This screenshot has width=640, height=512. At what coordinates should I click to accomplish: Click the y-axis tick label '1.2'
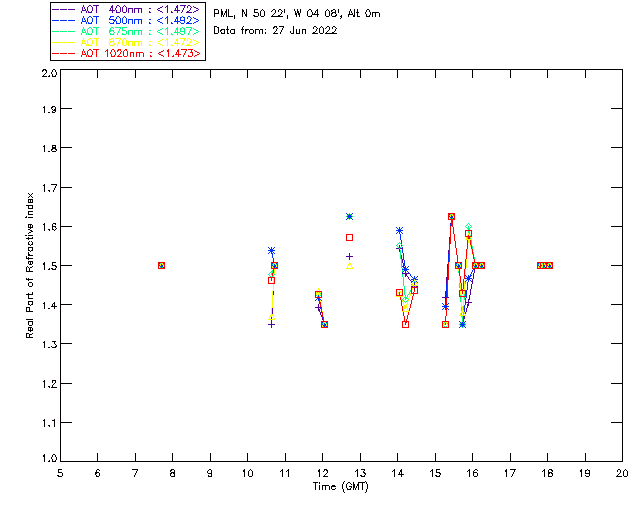click(x=49, y=384)
